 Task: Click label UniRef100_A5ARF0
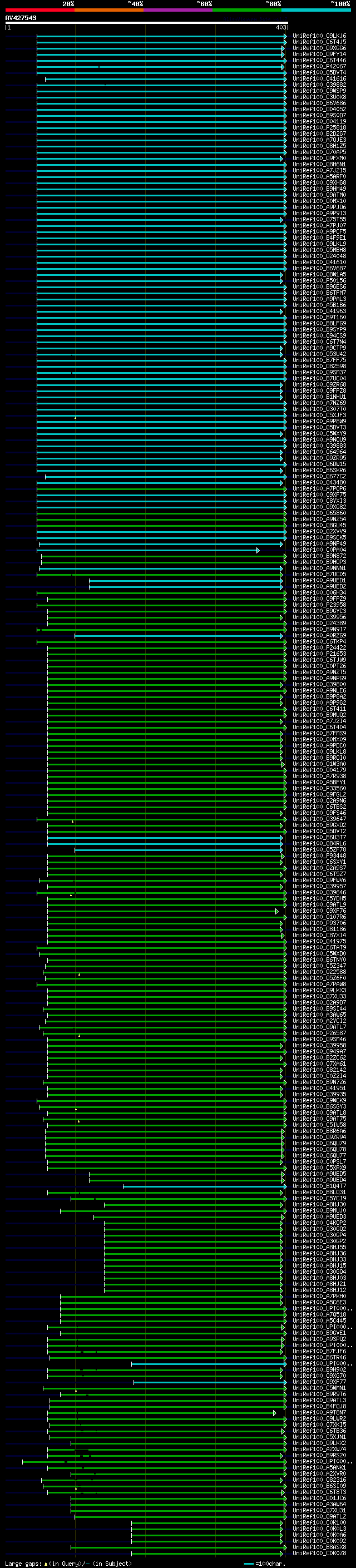tap(319, 176)
